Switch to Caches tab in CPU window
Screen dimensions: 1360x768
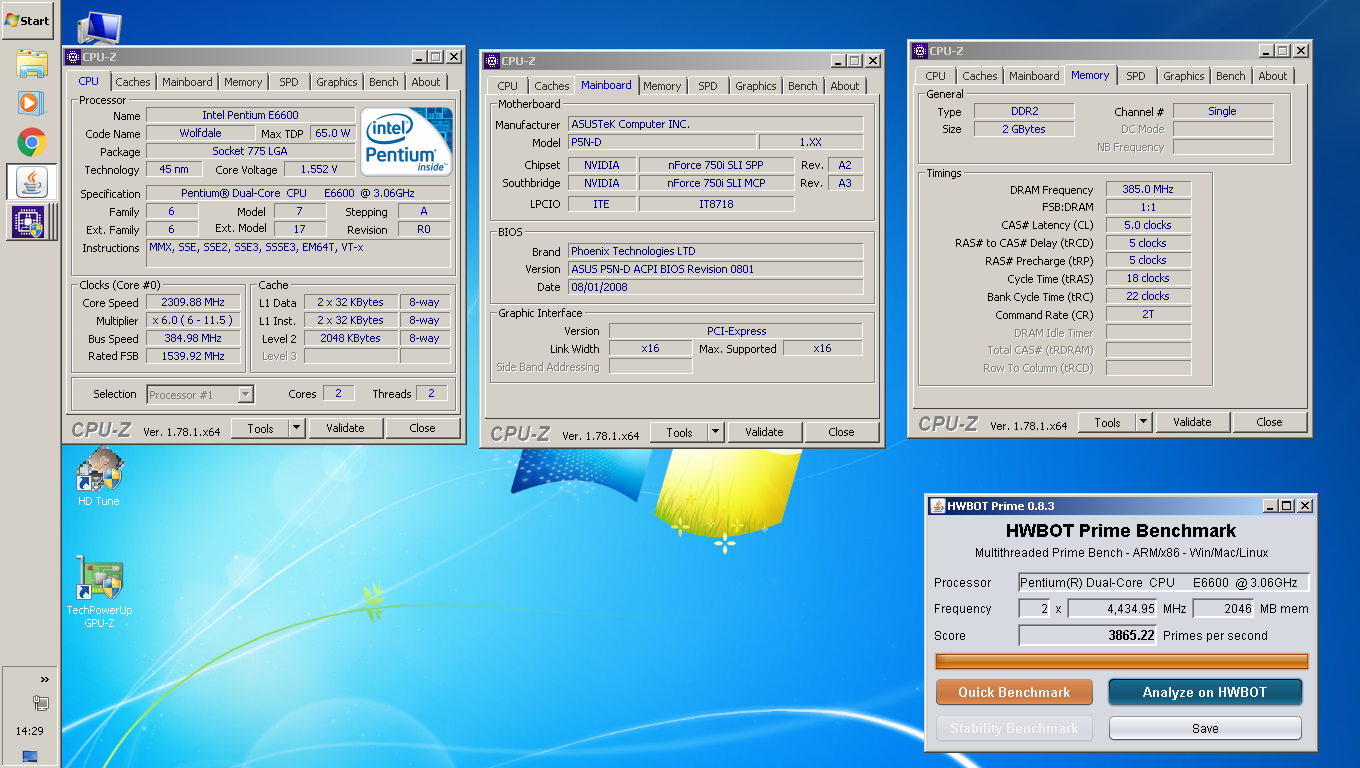click(x=132, y=82)
